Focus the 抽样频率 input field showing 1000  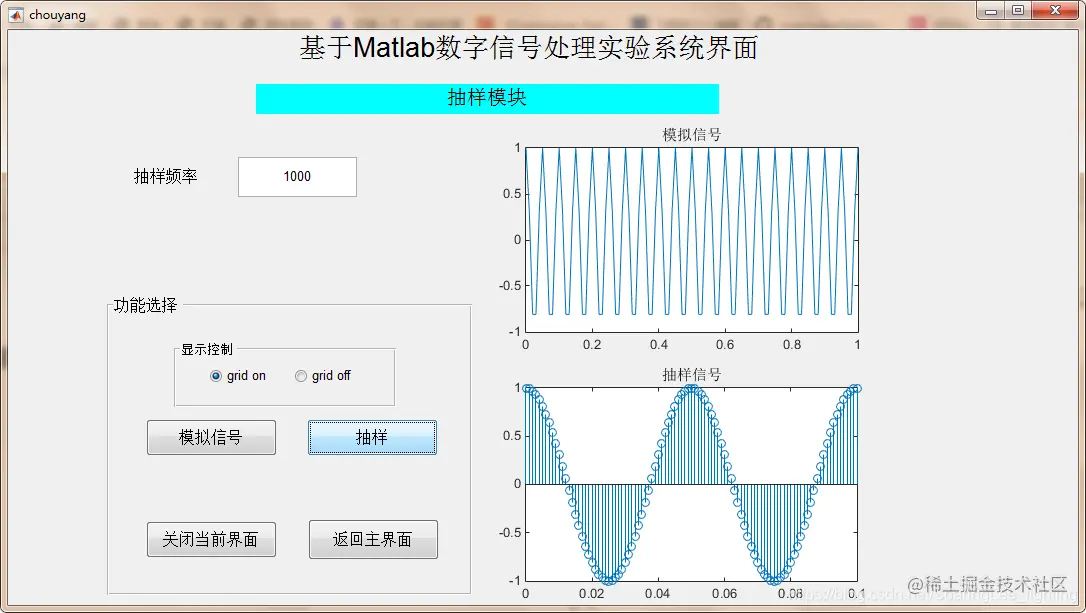pyautogui.click(x=297, y=177)
